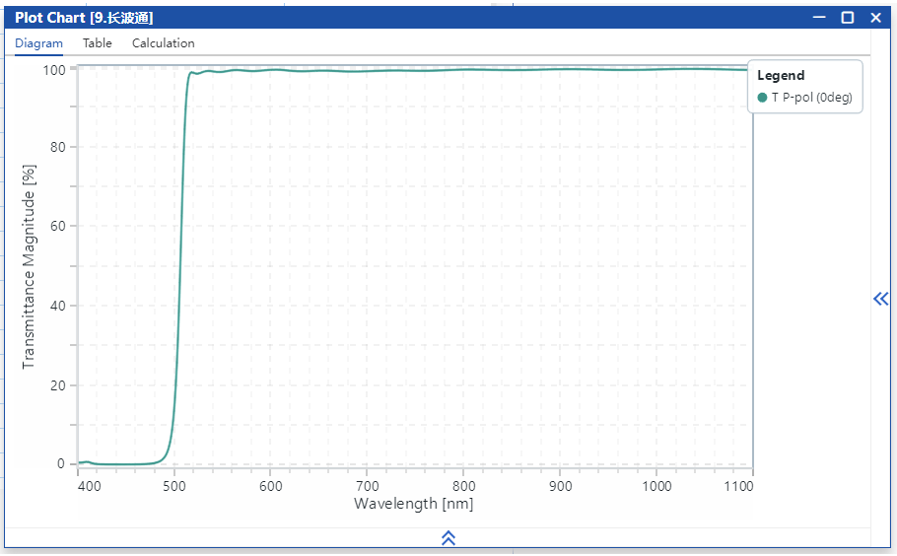
Task: Toggle the T P-pol (0deg) legend entry
Action: click(811, 97)
